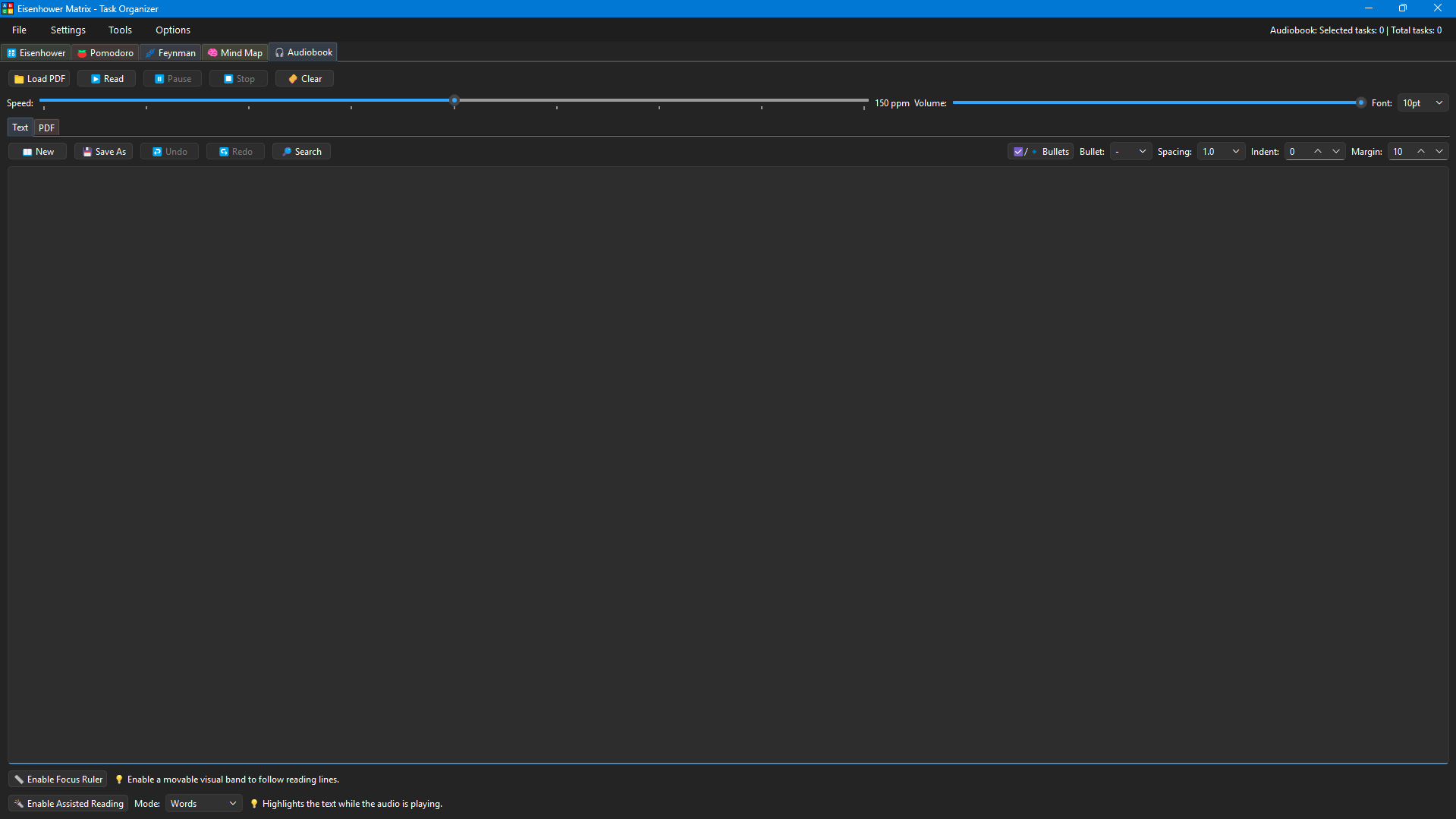Enable Assisted Reading
The height and width of the screenshot is (819, 1456).
(x=68, y=804)
